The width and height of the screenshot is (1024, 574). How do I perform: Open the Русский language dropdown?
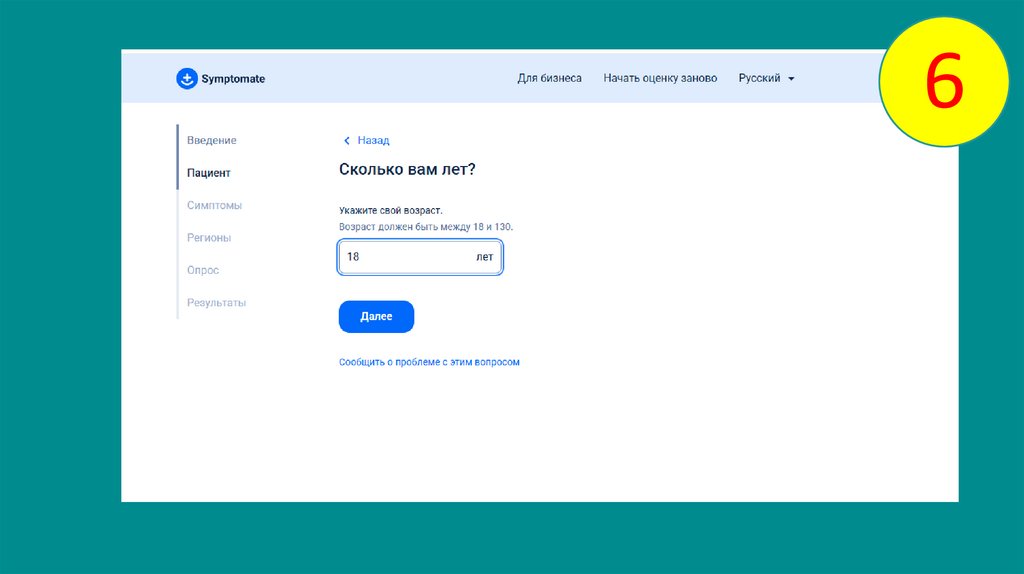tap(766, 78)
